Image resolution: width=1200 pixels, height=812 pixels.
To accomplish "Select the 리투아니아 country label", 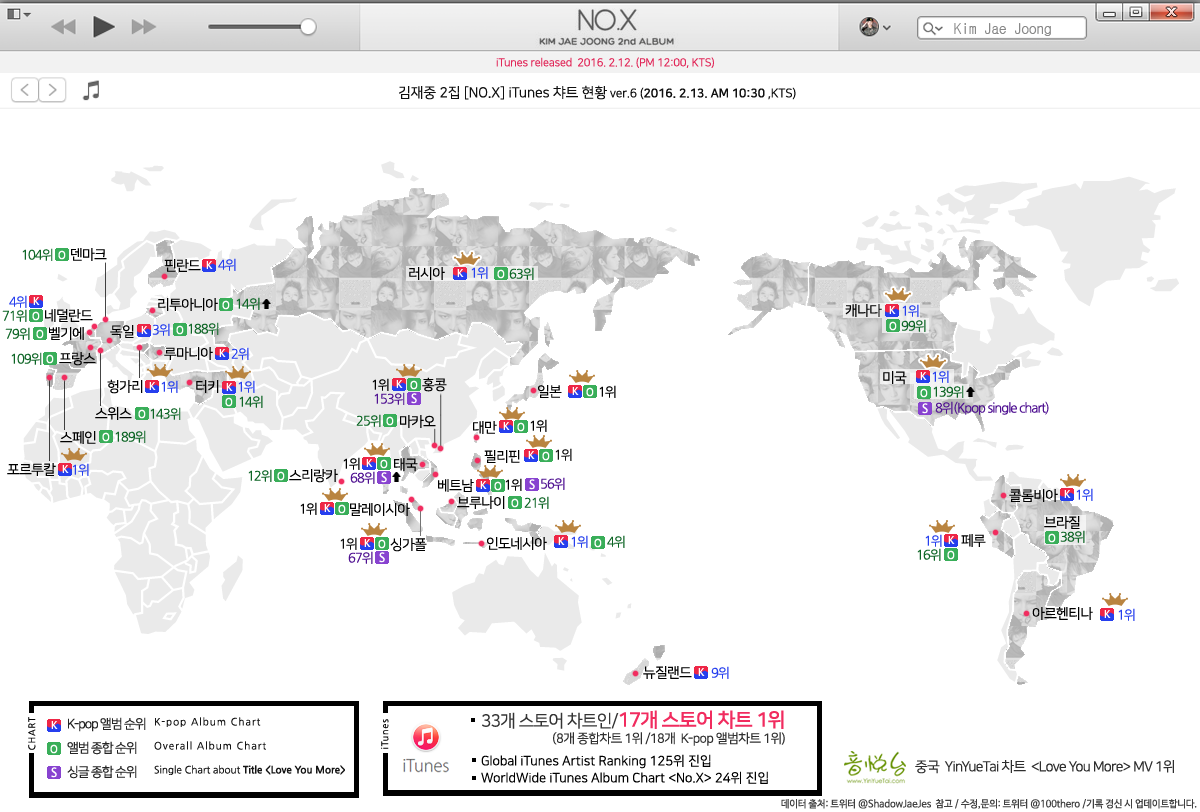I will [x=187, y=304].
